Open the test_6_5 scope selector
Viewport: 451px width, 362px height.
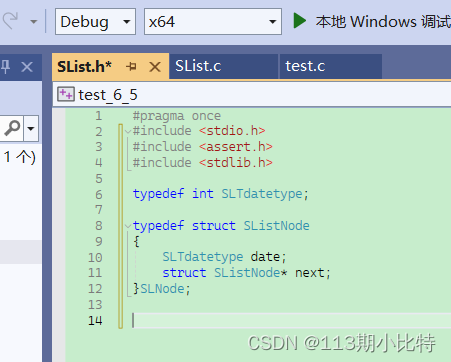(x=252, y=95)
